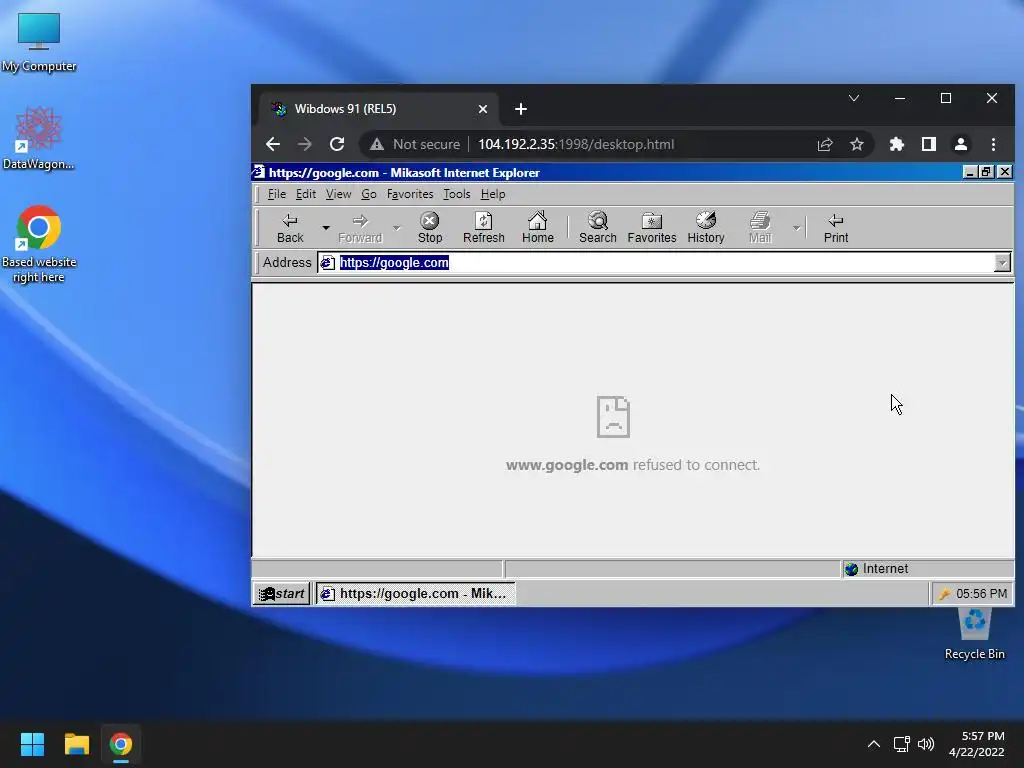Click the Chrome back arrow

pyautogui.click(x=272, y=144)
